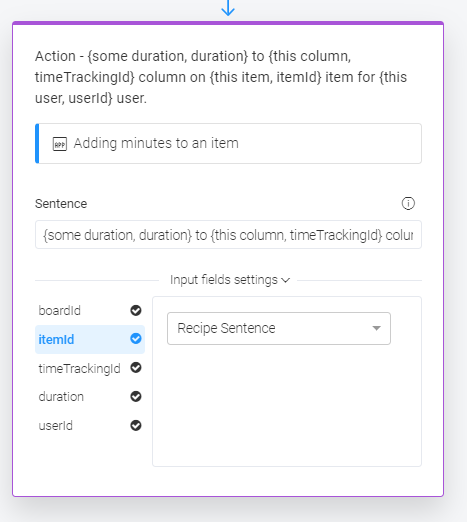Click the Sentence label
This screenshot has height=522, width=467.
point(61,204)
